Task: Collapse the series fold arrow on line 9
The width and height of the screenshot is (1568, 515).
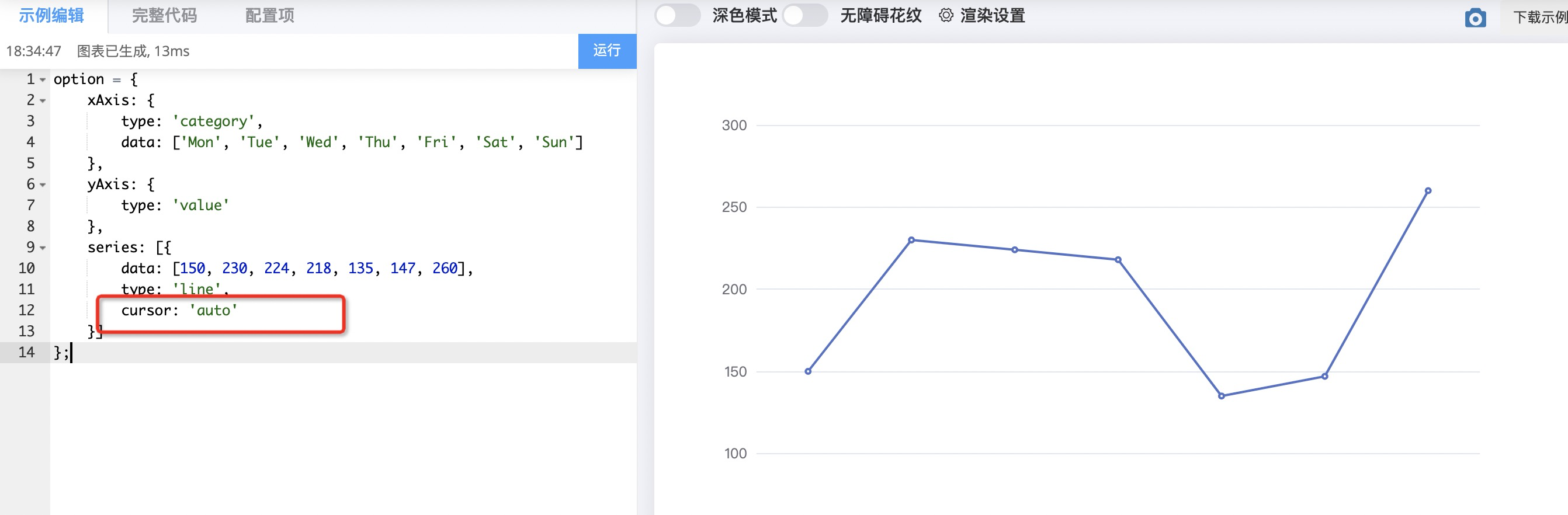Action: 43,248
